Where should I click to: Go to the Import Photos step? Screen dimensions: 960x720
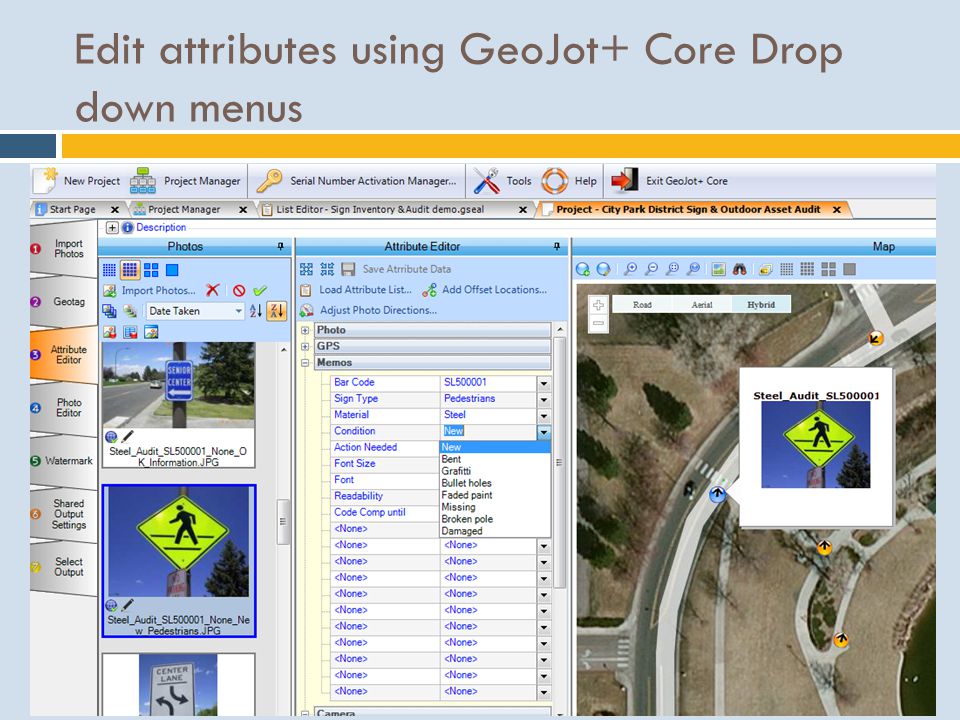64,249
